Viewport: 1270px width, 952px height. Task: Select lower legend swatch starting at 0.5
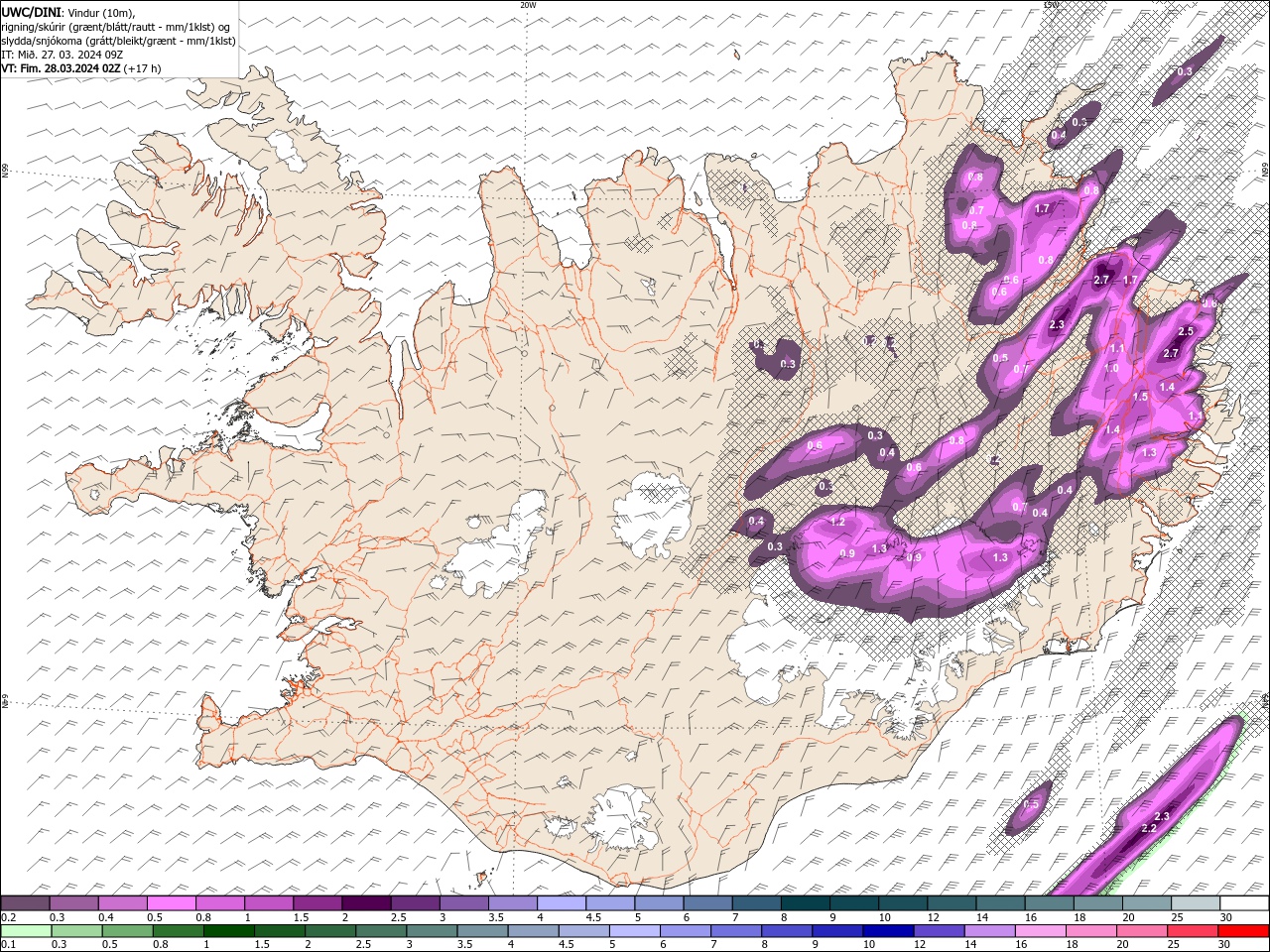[x=127, y=931]
